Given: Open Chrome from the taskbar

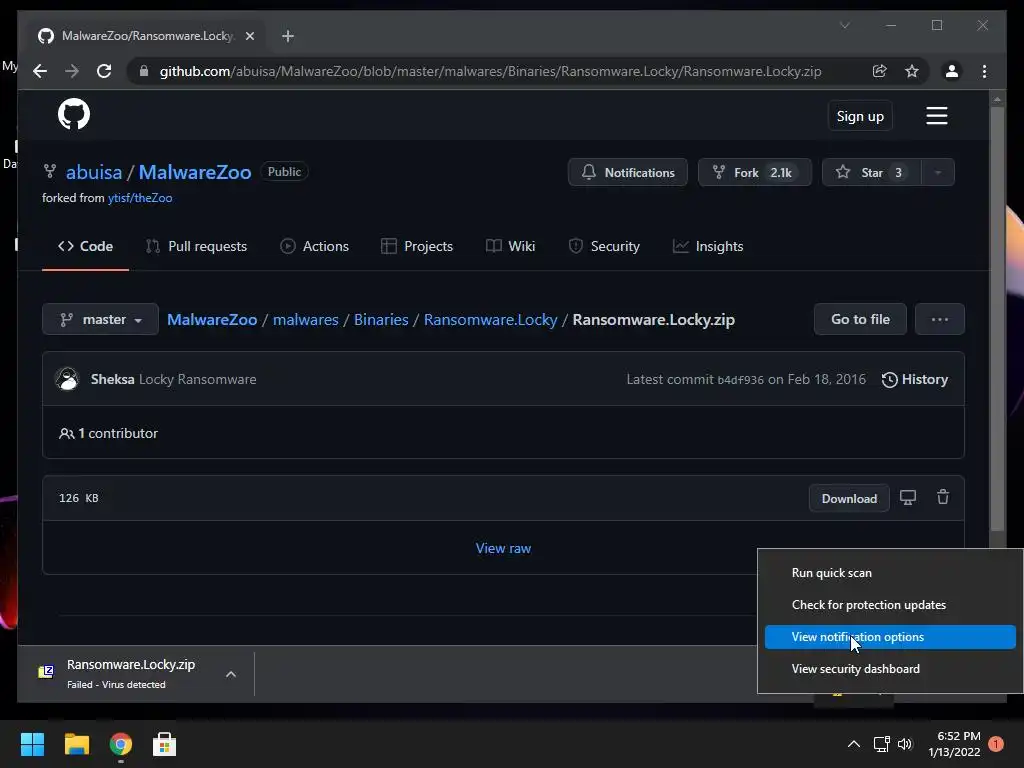Looking at the screenshot, I should point(121,744).
